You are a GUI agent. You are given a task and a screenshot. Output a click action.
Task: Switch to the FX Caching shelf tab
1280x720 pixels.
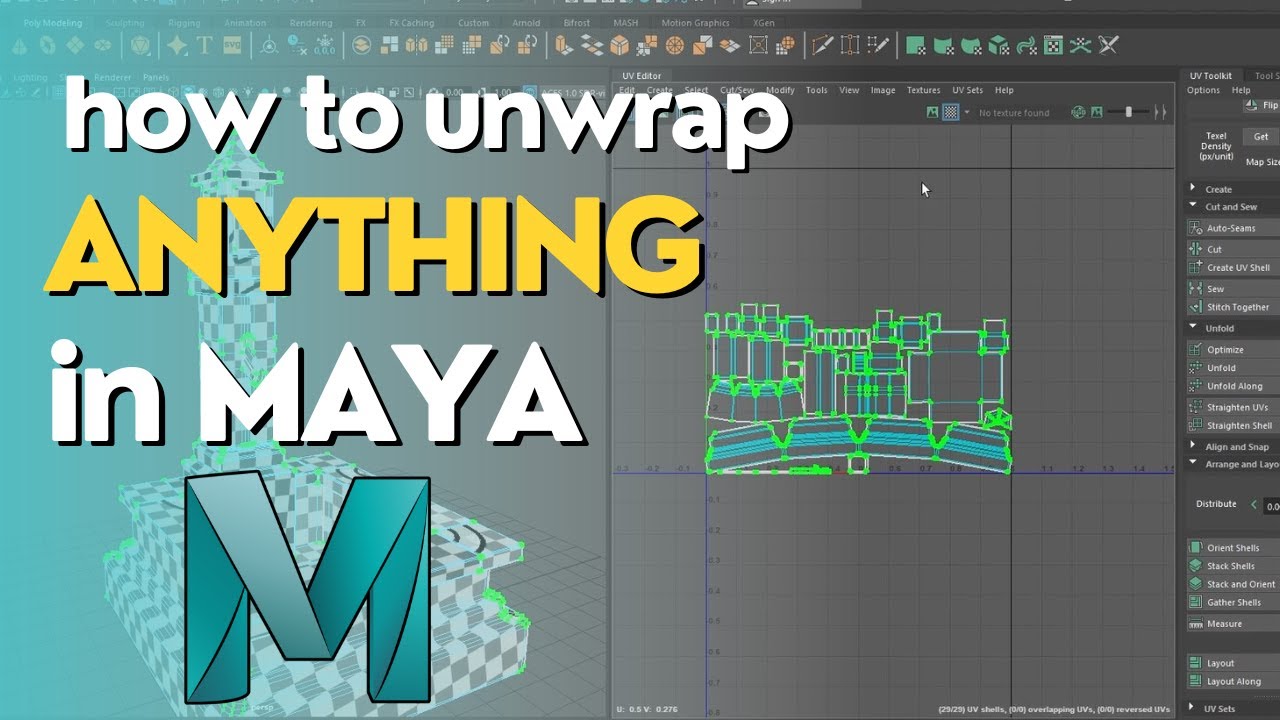411,23
